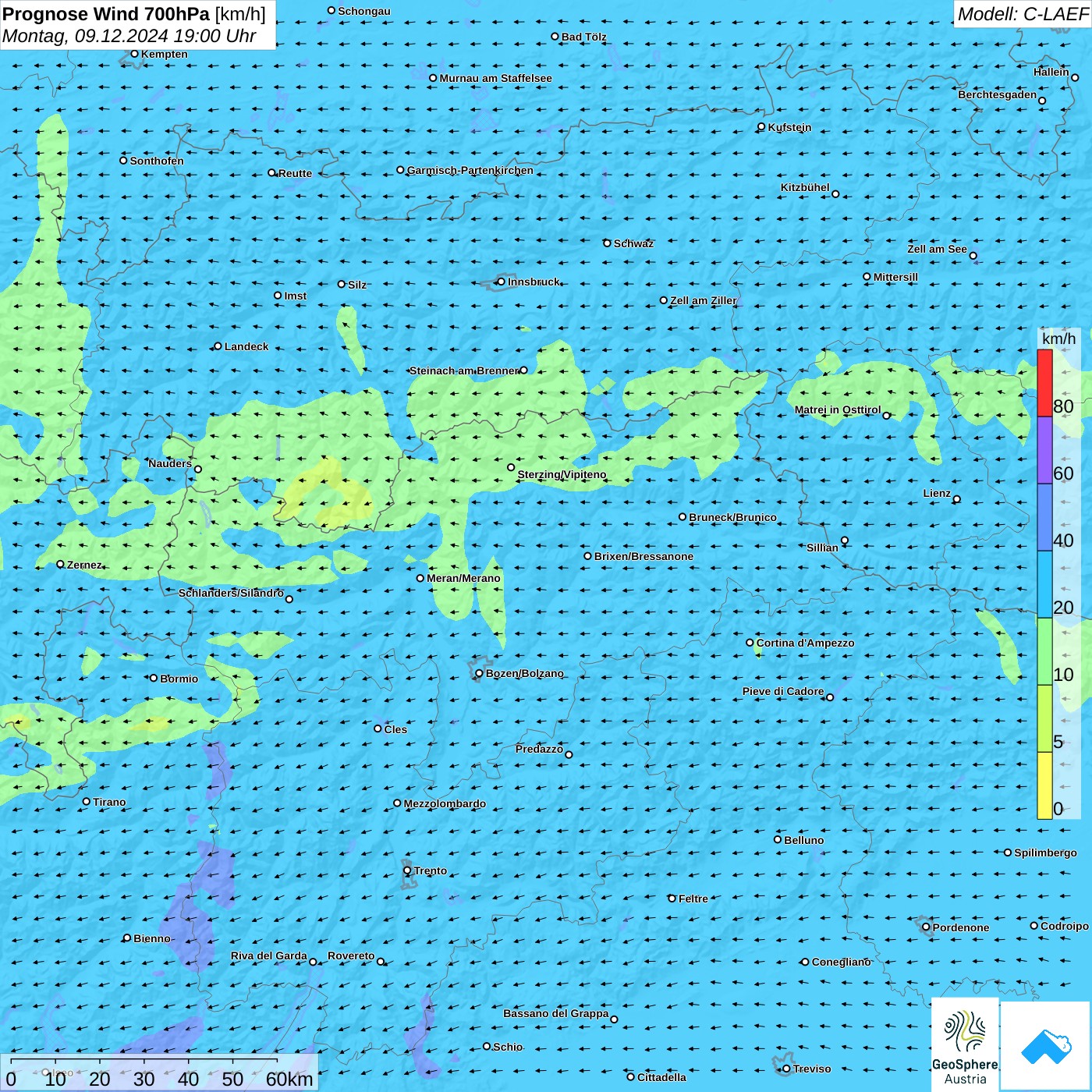Screen dimensions: 1092x1092
Task: Click the Bruneck/Brunico marker
Action: 682,516
